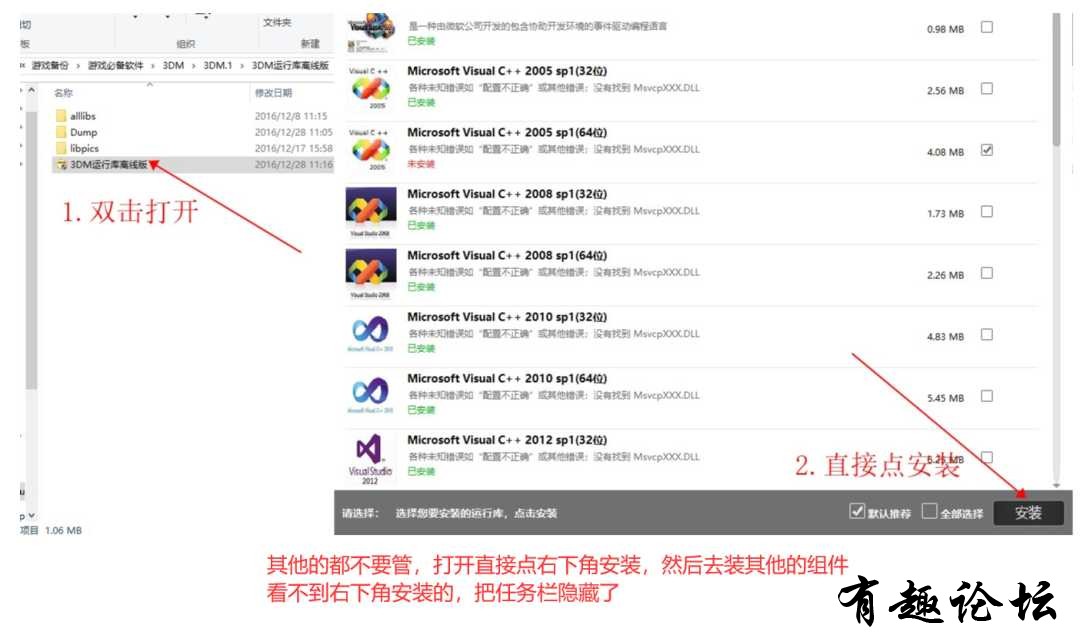This screenshot has width=1080, height=635.
Task: Go to the 3DM.1 breadcrumb folder
Action: click(x=218, y=65)
